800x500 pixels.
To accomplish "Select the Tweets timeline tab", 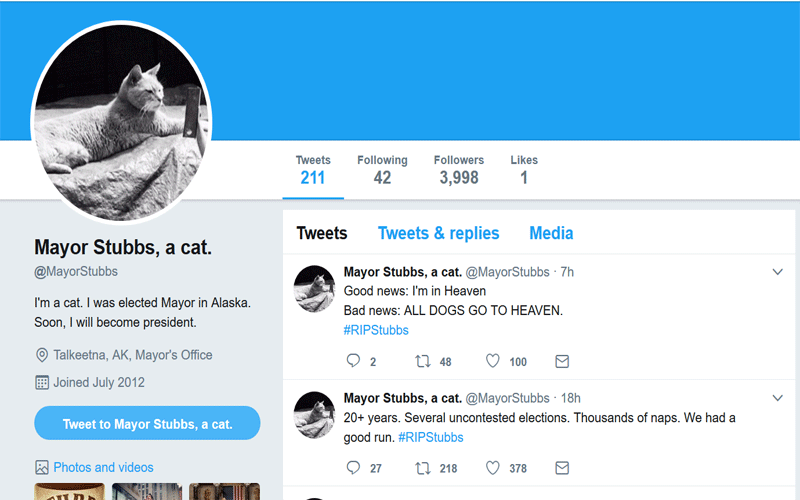I will [x=322, y=233].
